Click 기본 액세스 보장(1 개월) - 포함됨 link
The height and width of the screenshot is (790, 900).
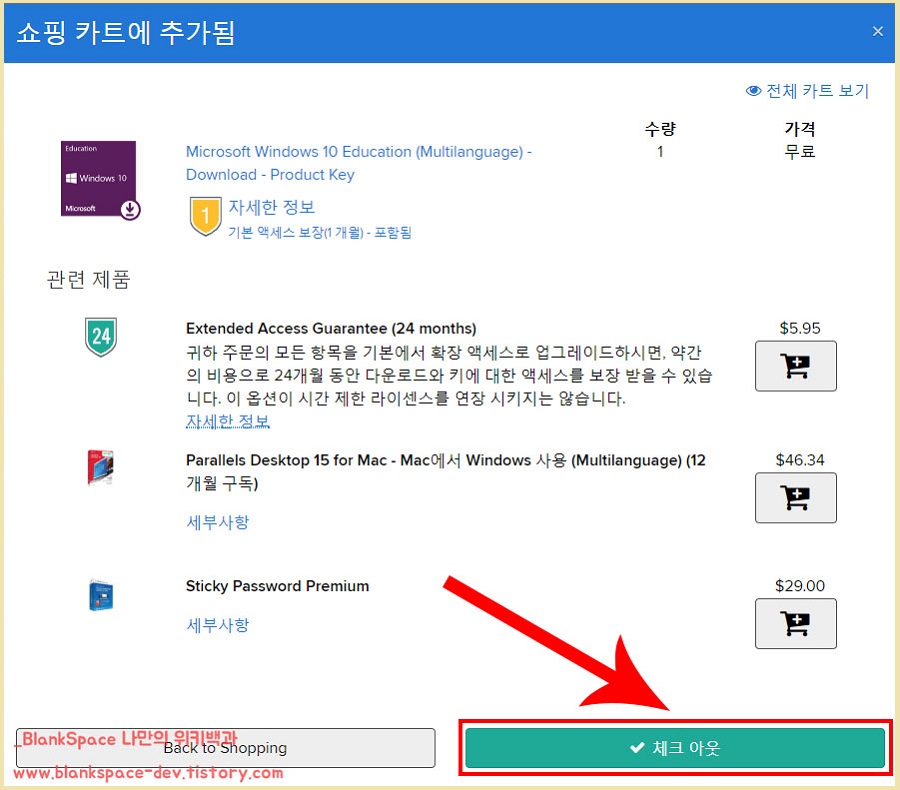(x=320, y=233)
